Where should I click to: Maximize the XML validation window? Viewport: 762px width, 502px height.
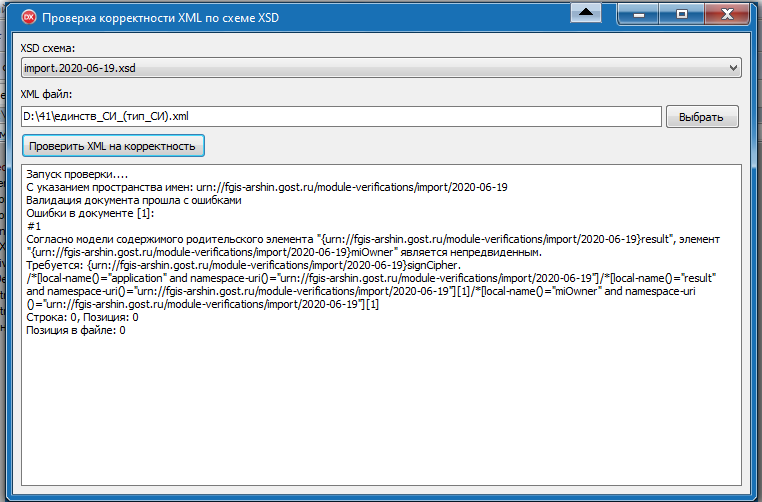[x=681, y=13]
